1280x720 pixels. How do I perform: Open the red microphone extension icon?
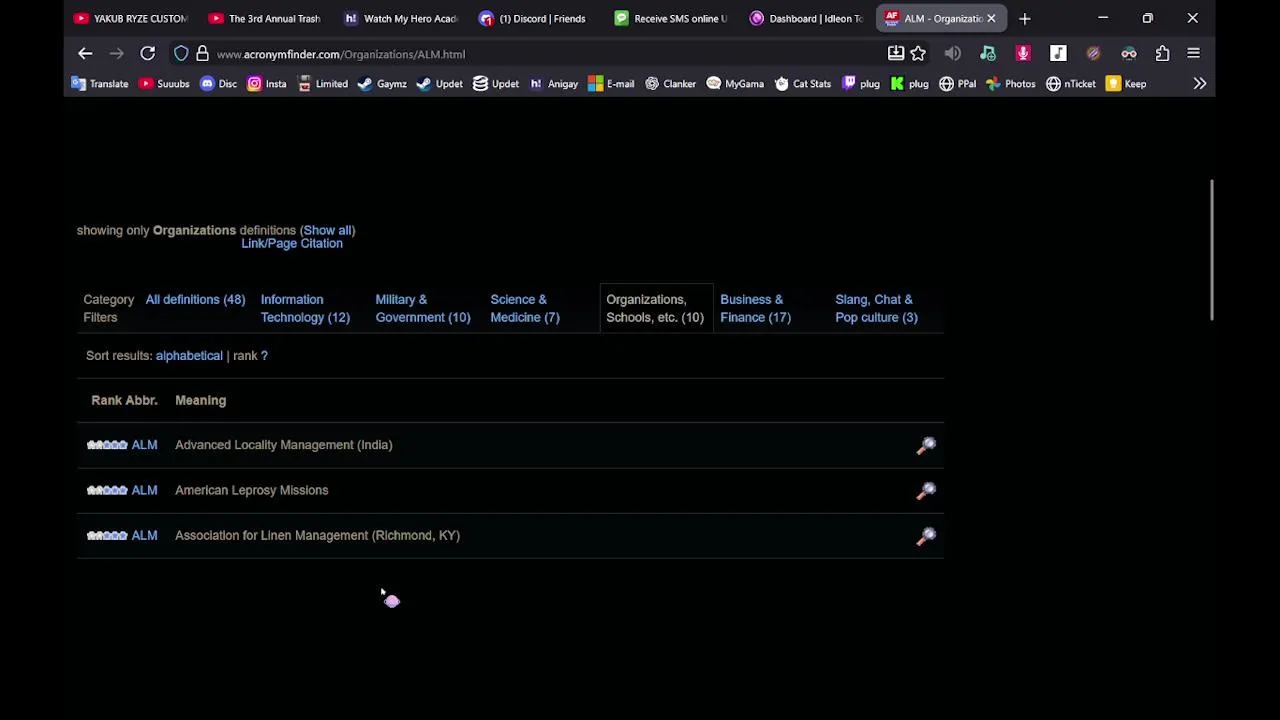[x=1023, y=54]
